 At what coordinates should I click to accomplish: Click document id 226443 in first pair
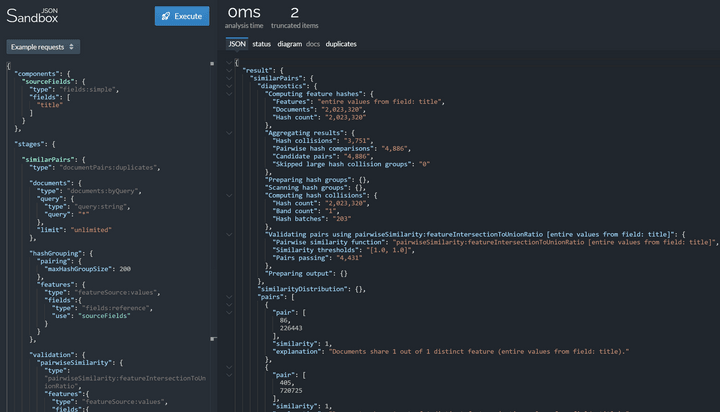[291, 328]
